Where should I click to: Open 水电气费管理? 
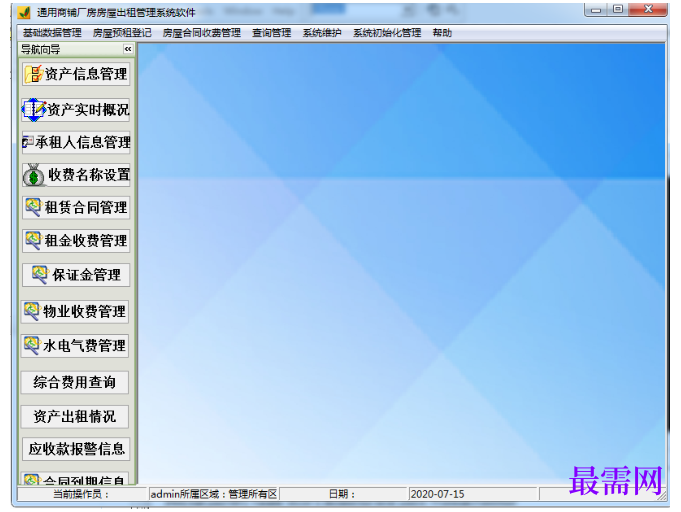click(75, 346)
